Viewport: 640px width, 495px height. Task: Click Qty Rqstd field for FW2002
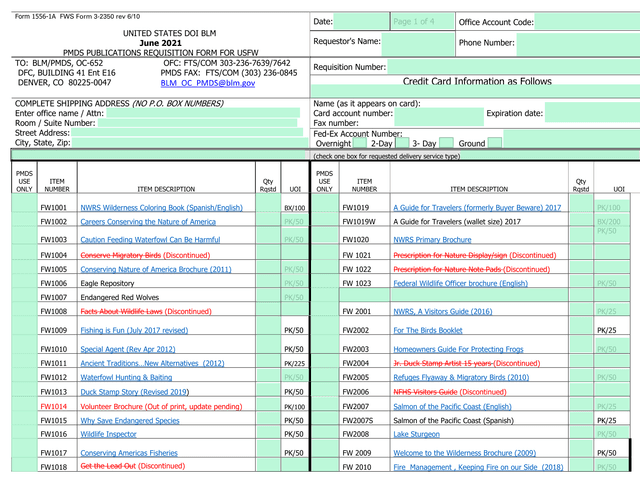[x=581, y=326]
